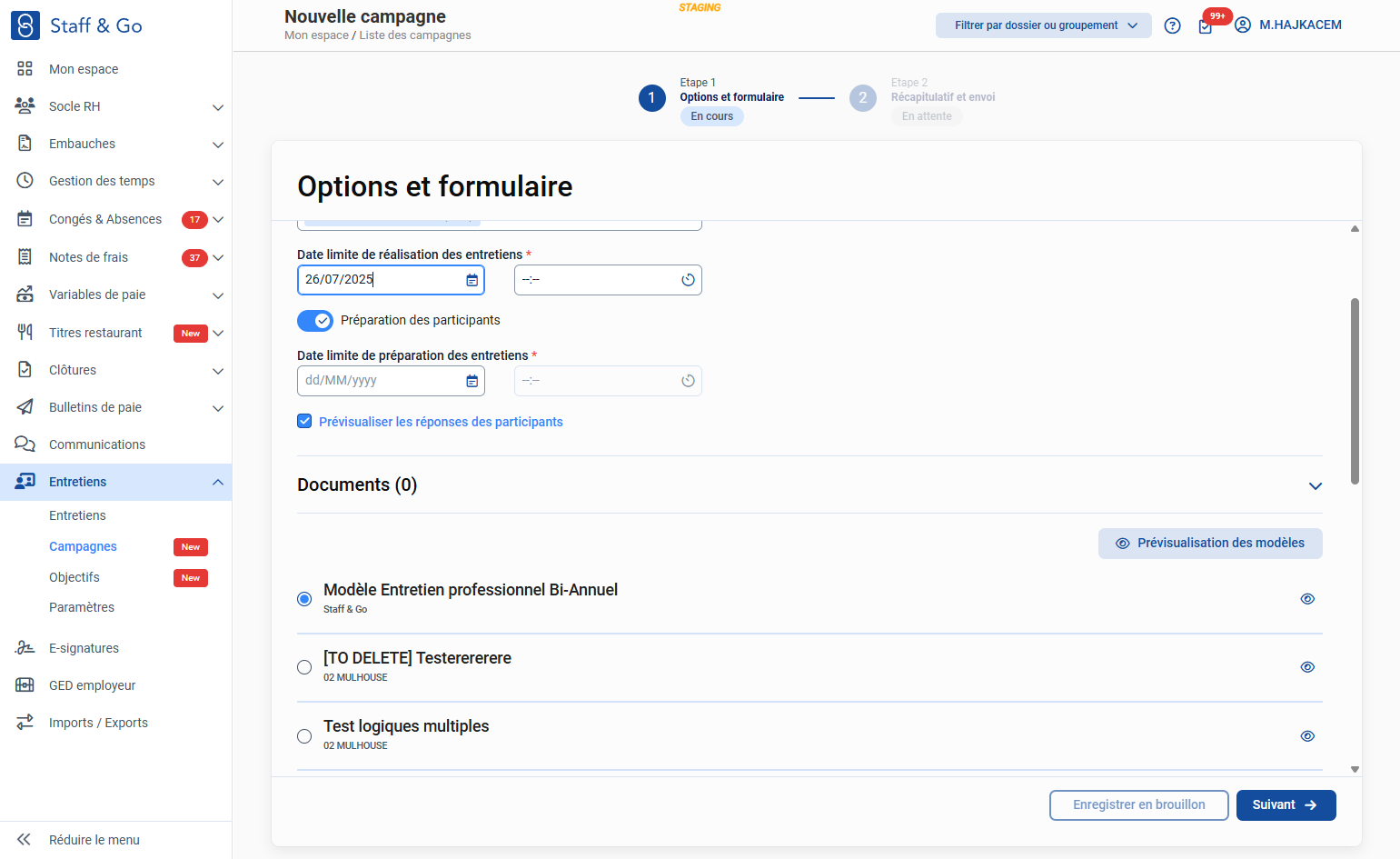Click Prévisualisation des modèles button
Image resolution: width=1400 pixels, height=859 pixels.
coord(1210,544)
